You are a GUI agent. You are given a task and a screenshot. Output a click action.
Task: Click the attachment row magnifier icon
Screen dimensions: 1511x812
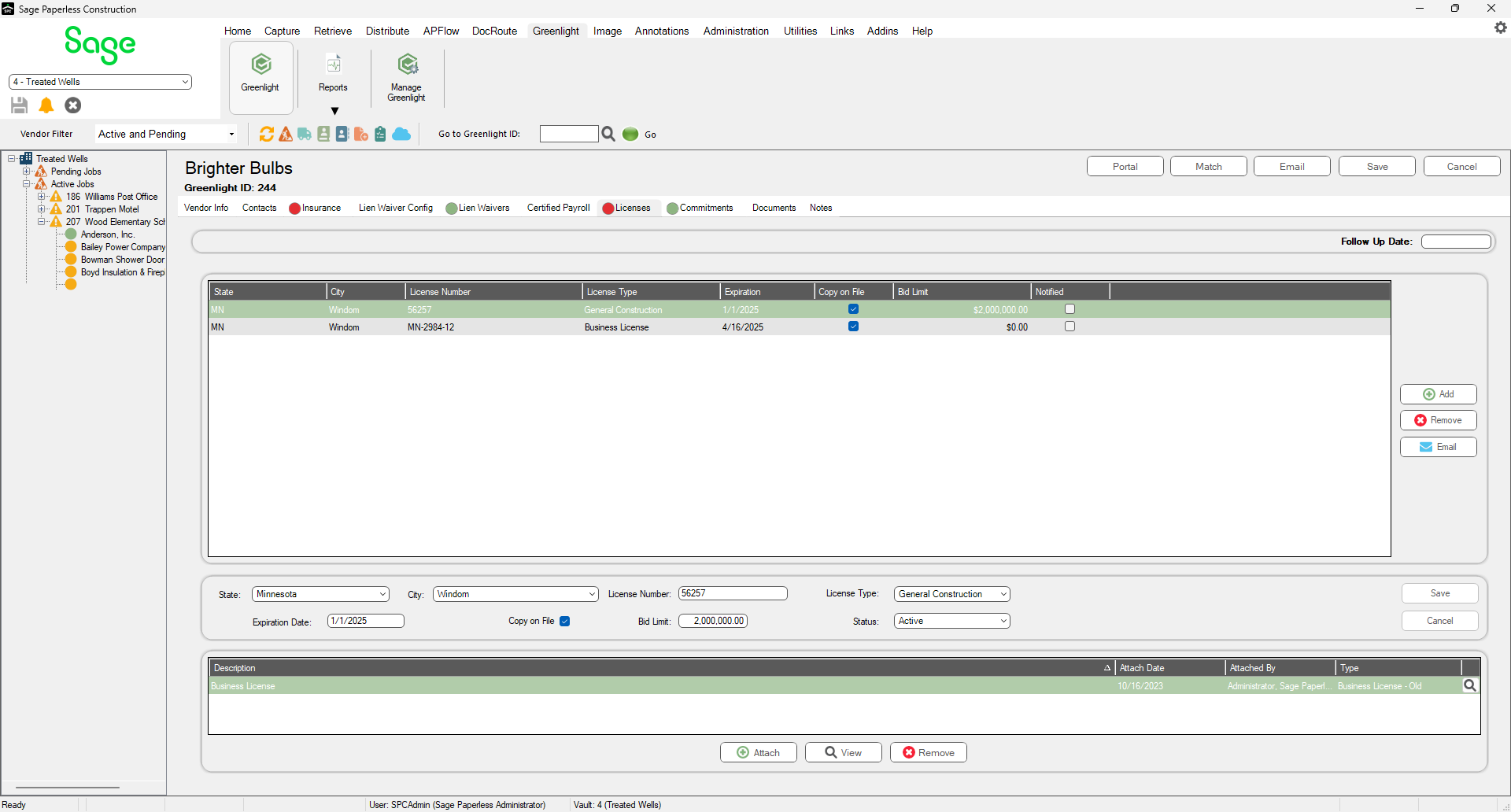click(x=1470, y=685)
